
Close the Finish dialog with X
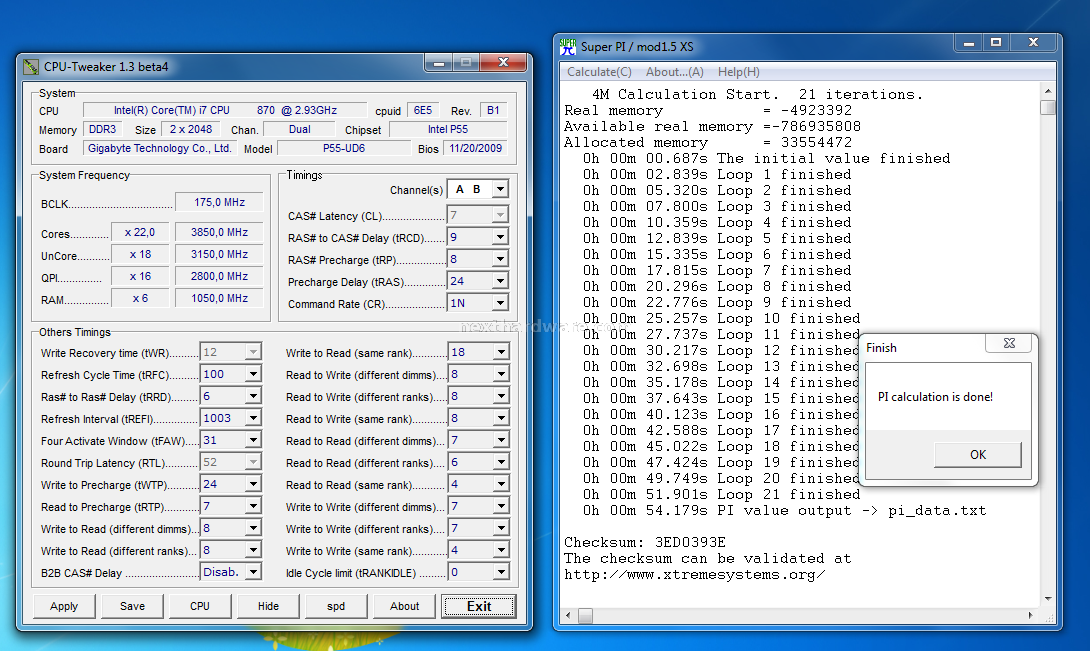pos(1009,343)
